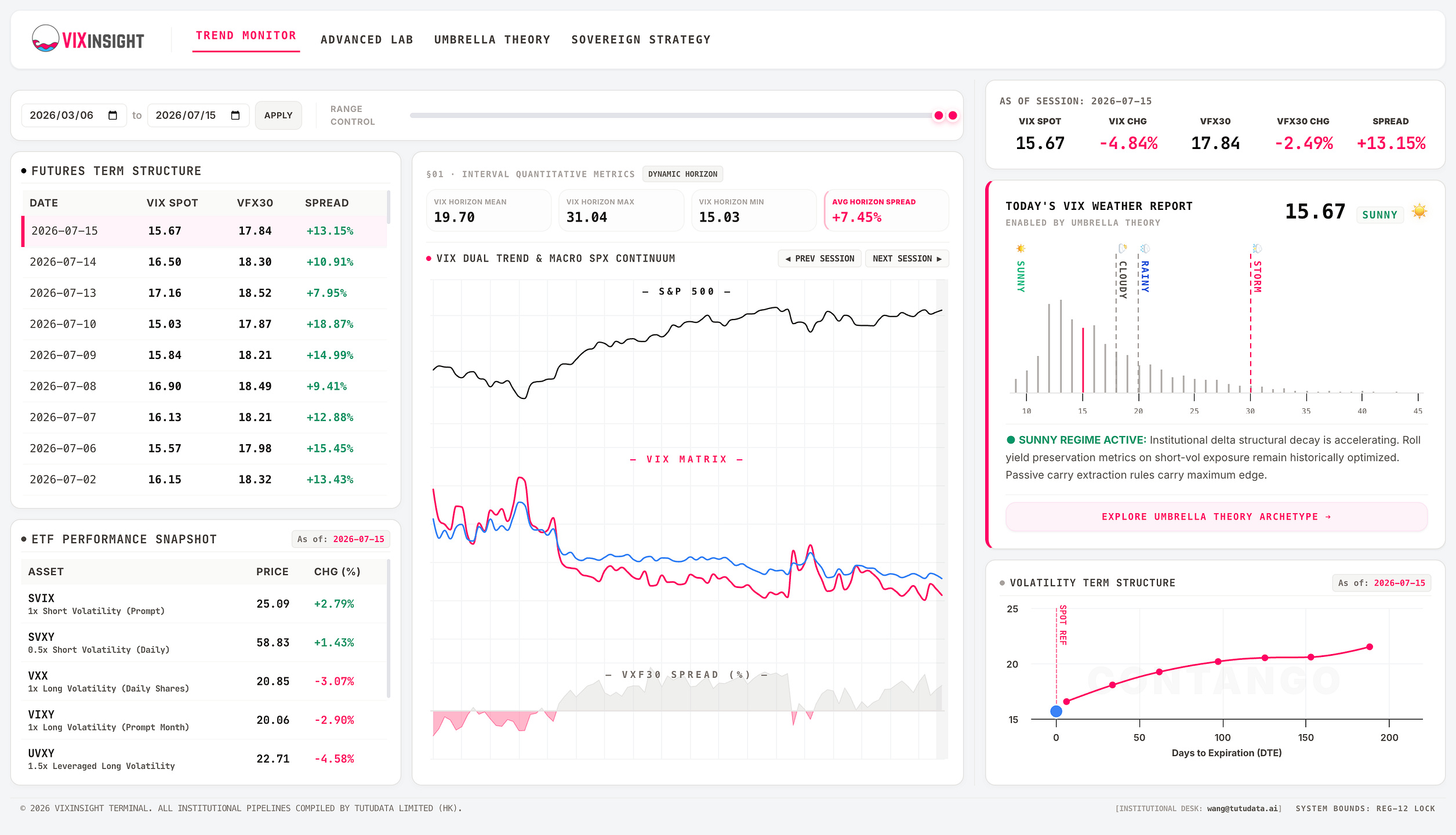Image resolution: width=1456 pixels, height=835 pixels.
Task: Click the cloudy weather icon above CLOUDY marker
Action: 1123,249
